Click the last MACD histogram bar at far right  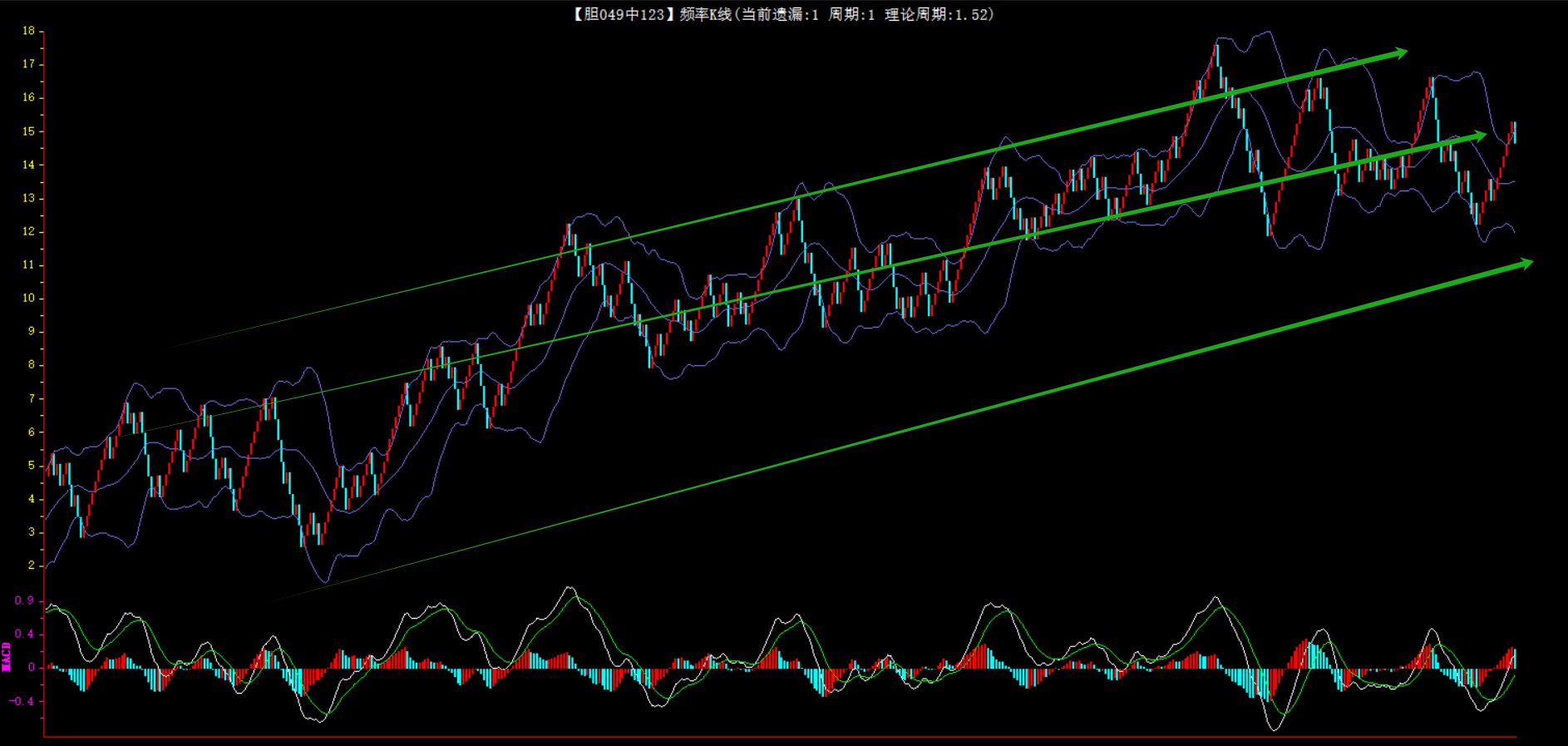(1515, 659)
